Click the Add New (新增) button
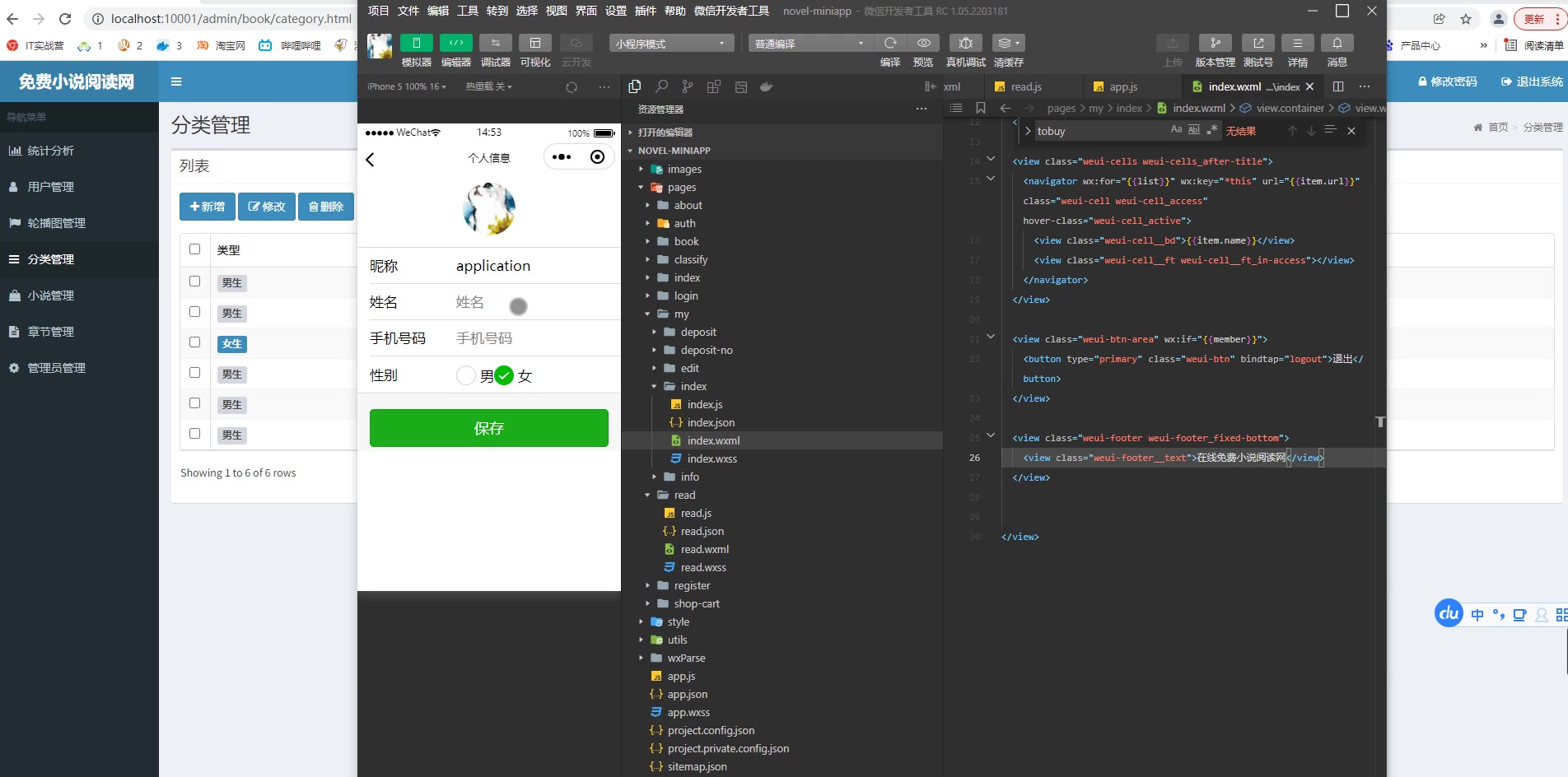Image resolution: width=1568 pixels, height=777 pixels. pos(207,207)
